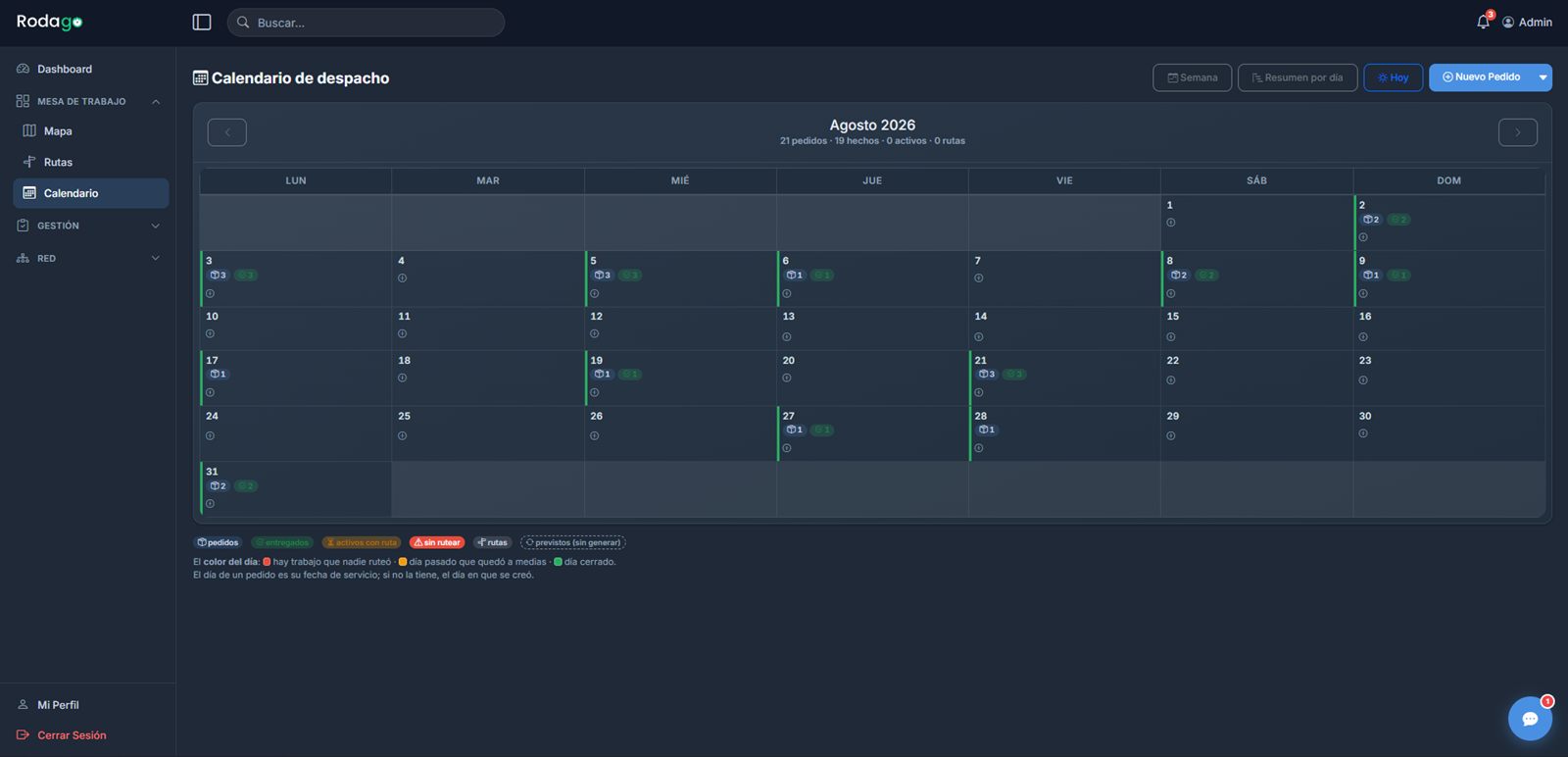
Task: Click the circled icon under day 25
Action: (x=402, y=436)
